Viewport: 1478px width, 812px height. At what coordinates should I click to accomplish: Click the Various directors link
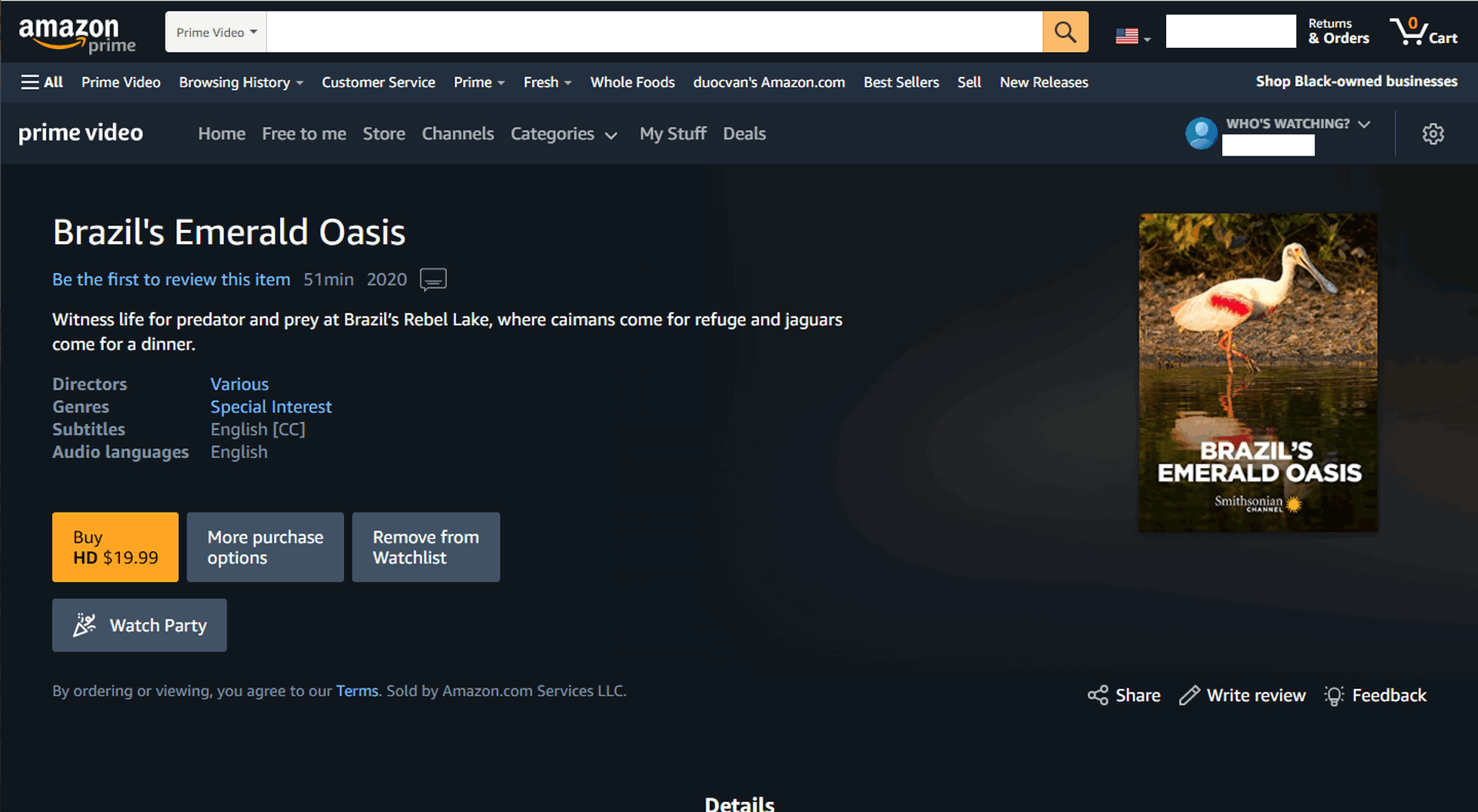239,384
